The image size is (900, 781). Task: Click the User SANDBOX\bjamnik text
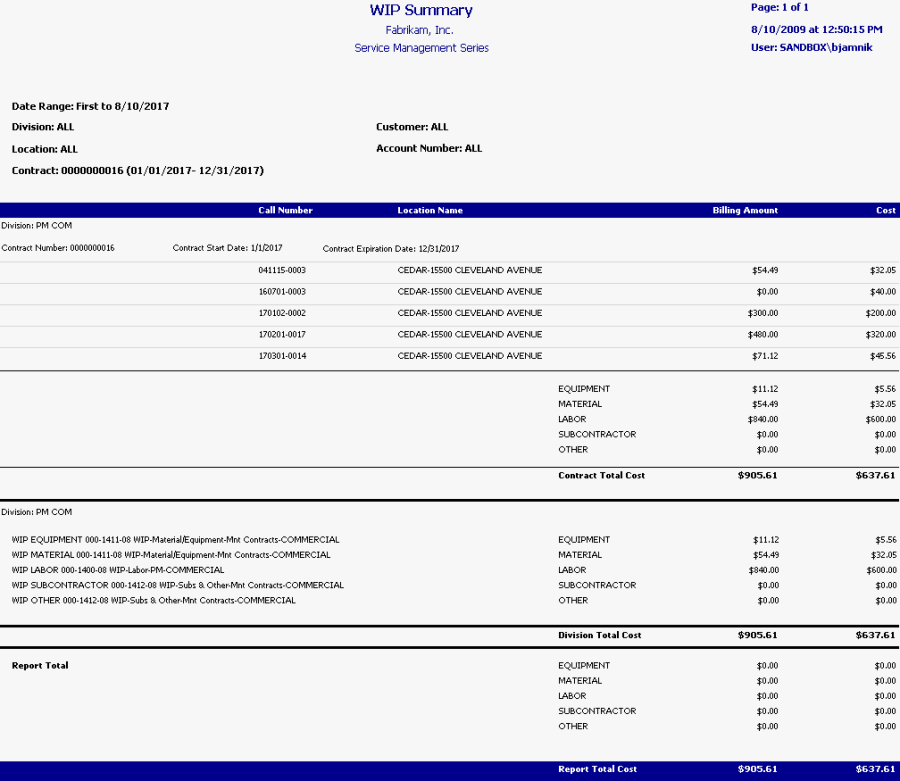(x=811, y=47)
